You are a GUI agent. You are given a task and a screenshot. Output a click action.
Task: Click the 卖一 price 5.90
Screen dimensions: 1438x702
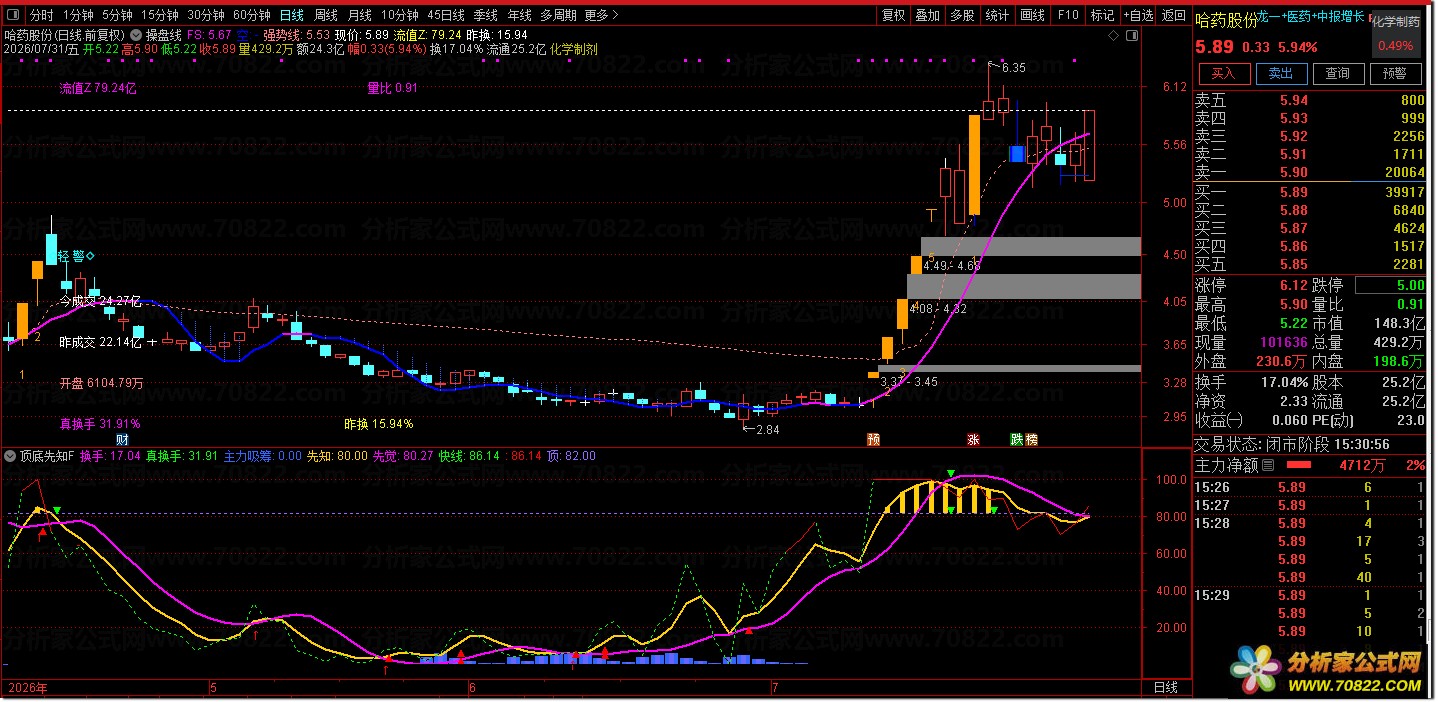[x=1294, y=172]
